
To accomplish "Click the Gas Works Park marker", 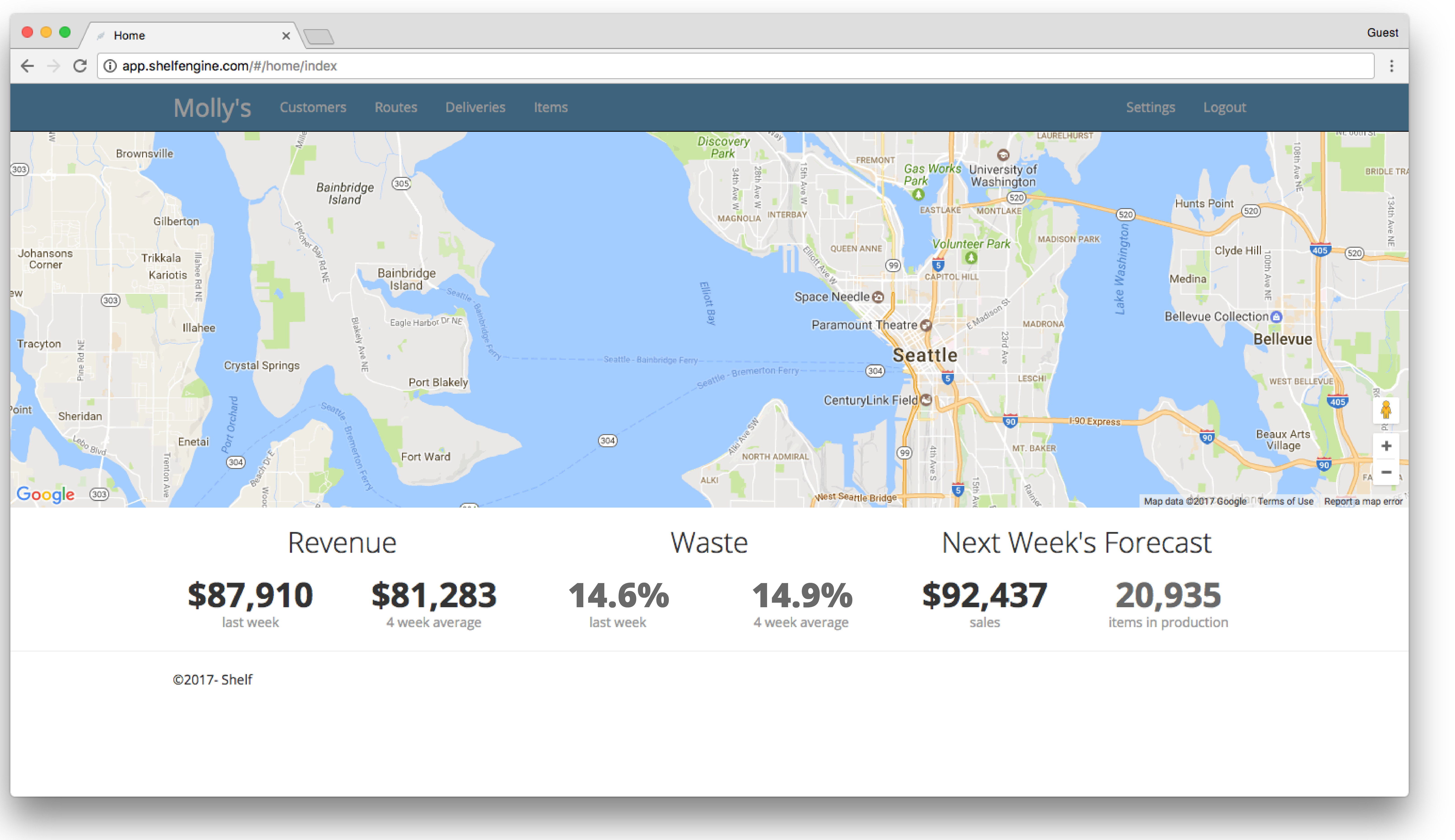I will pyautogui.click(x=918, y=194).
